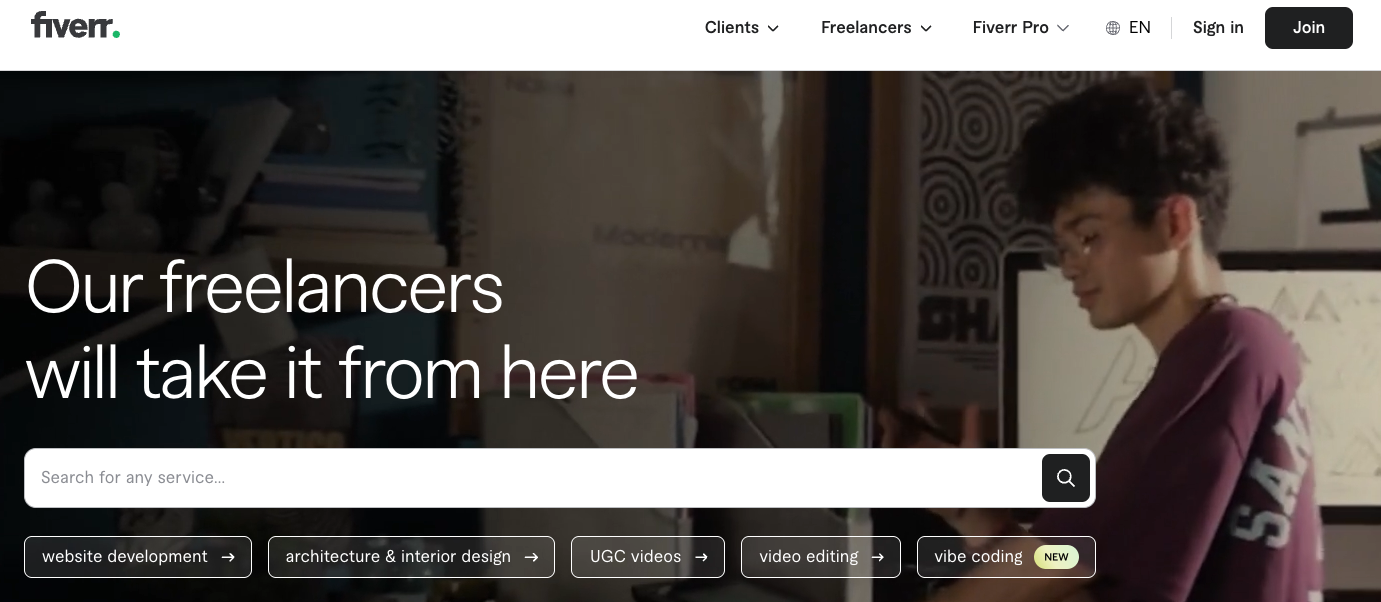Viewport: 1381px width, 602px height.
Task: Click the globe language icon
Action: tap(1113, 28)
